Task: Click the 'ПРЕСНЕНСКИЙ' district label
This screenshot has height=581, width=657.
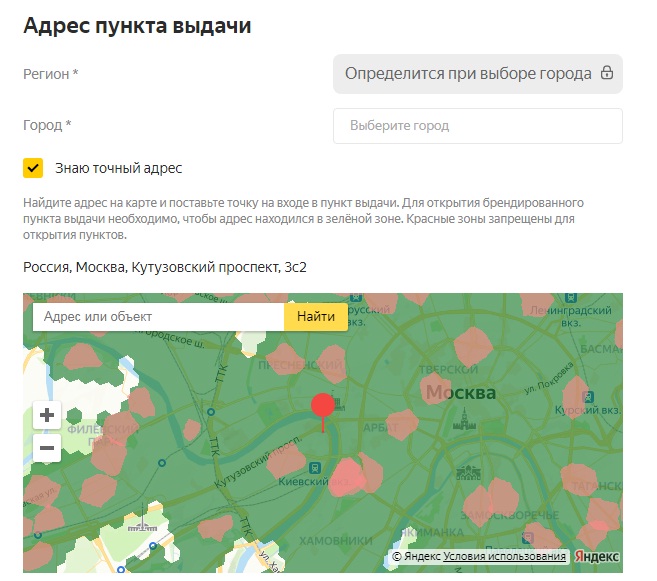Action: pyautogui.click(x=300, y=365)
